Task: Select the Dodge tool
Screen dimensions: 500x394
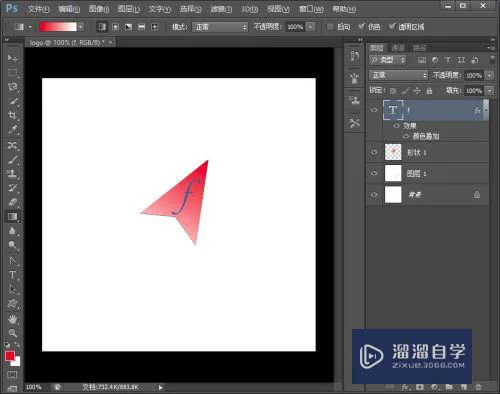Action: 12,245
